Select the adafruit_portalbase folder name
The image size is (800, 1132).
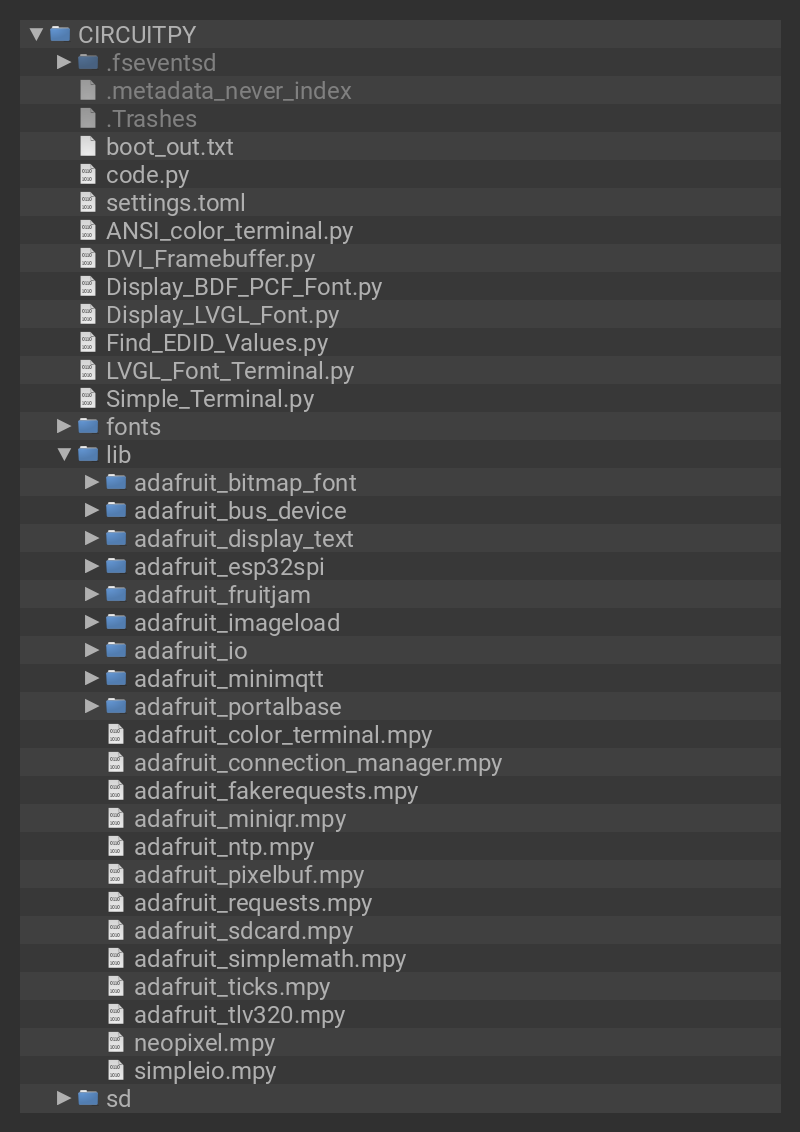237,706
